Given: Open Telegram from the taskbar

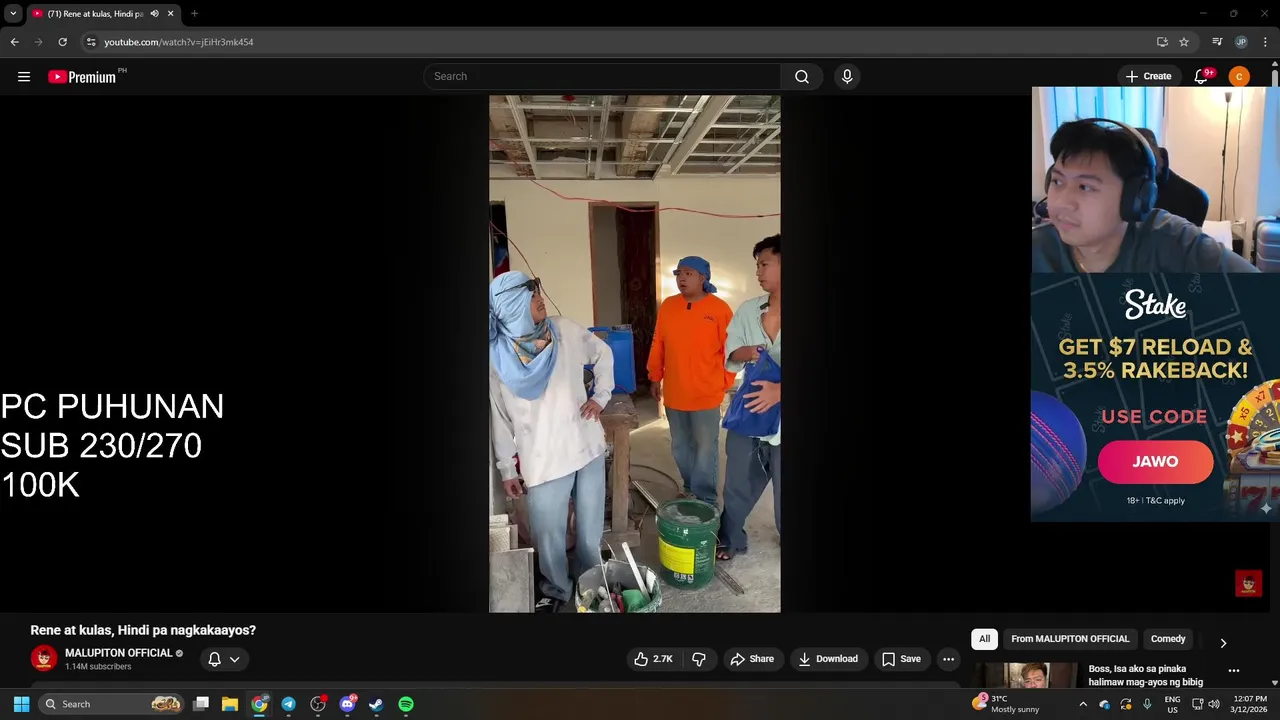Looking at the screenshot, I should pyautogui.click(x=288, y=704).
